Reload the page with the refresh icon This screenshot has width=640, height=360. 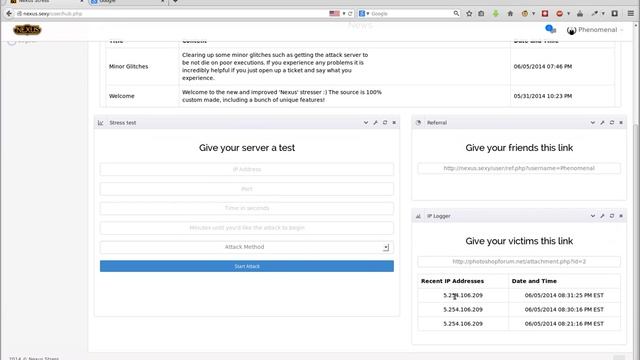pyautogui.click(x=350, y=13)
